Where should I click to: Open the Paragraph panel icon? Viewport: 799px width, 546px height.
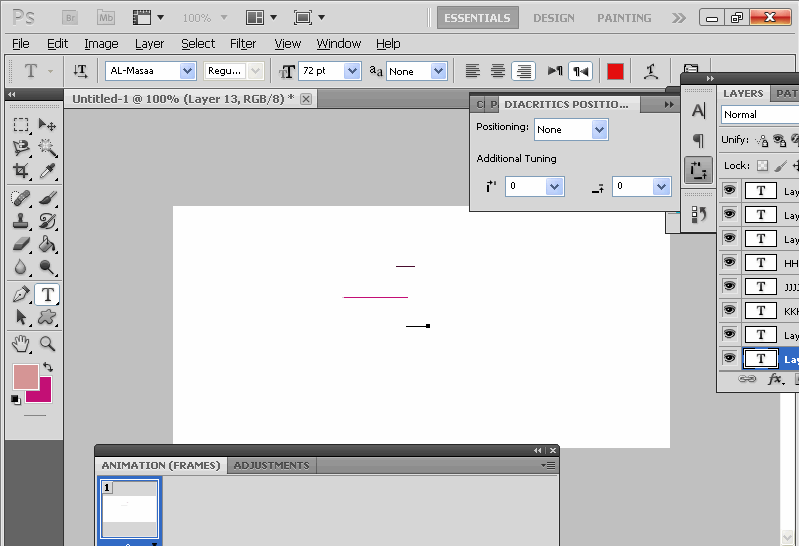699,140
